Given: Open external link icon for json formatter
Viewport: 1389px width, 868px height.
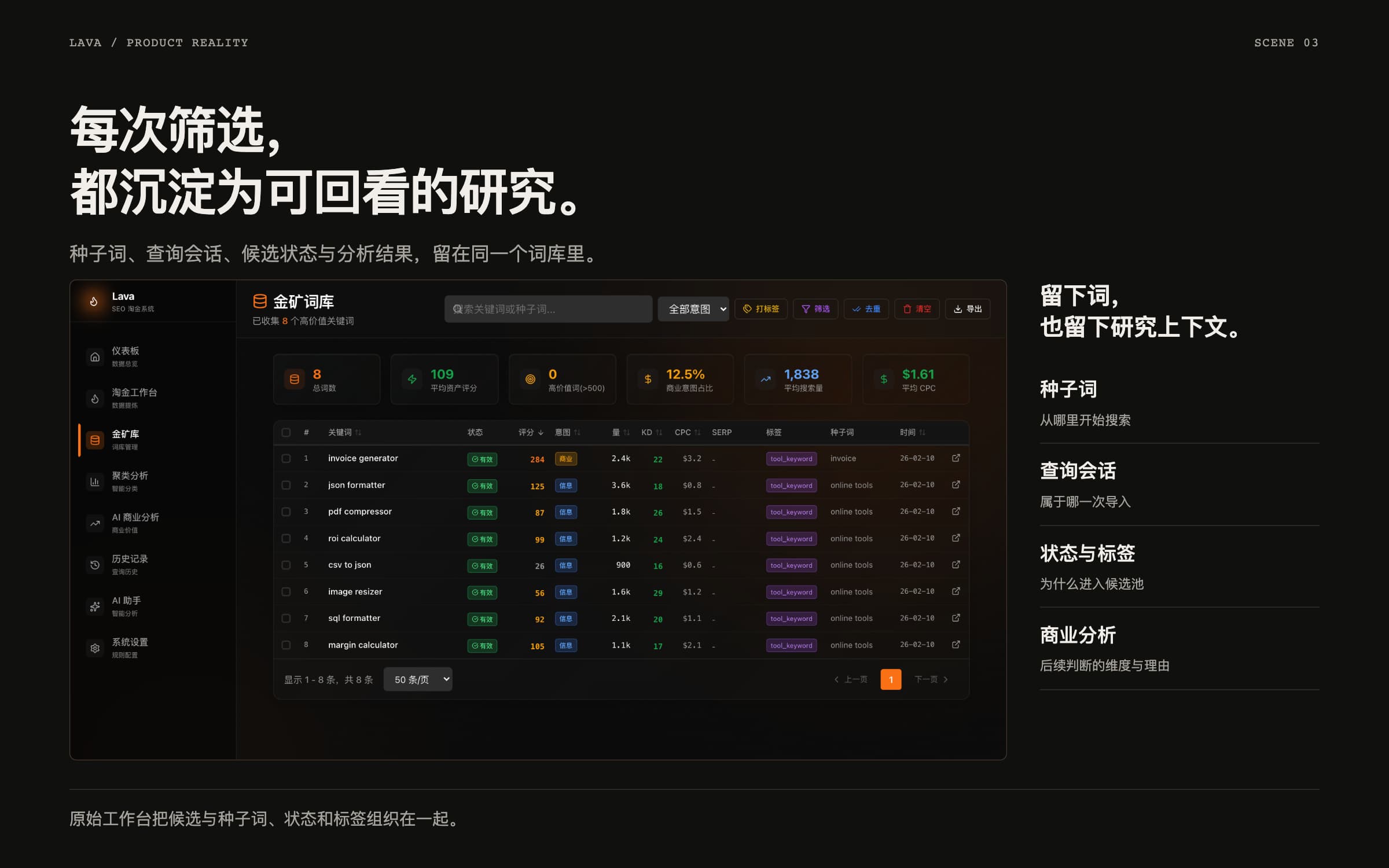Looking at the screenshot, I should coord(956,485).
